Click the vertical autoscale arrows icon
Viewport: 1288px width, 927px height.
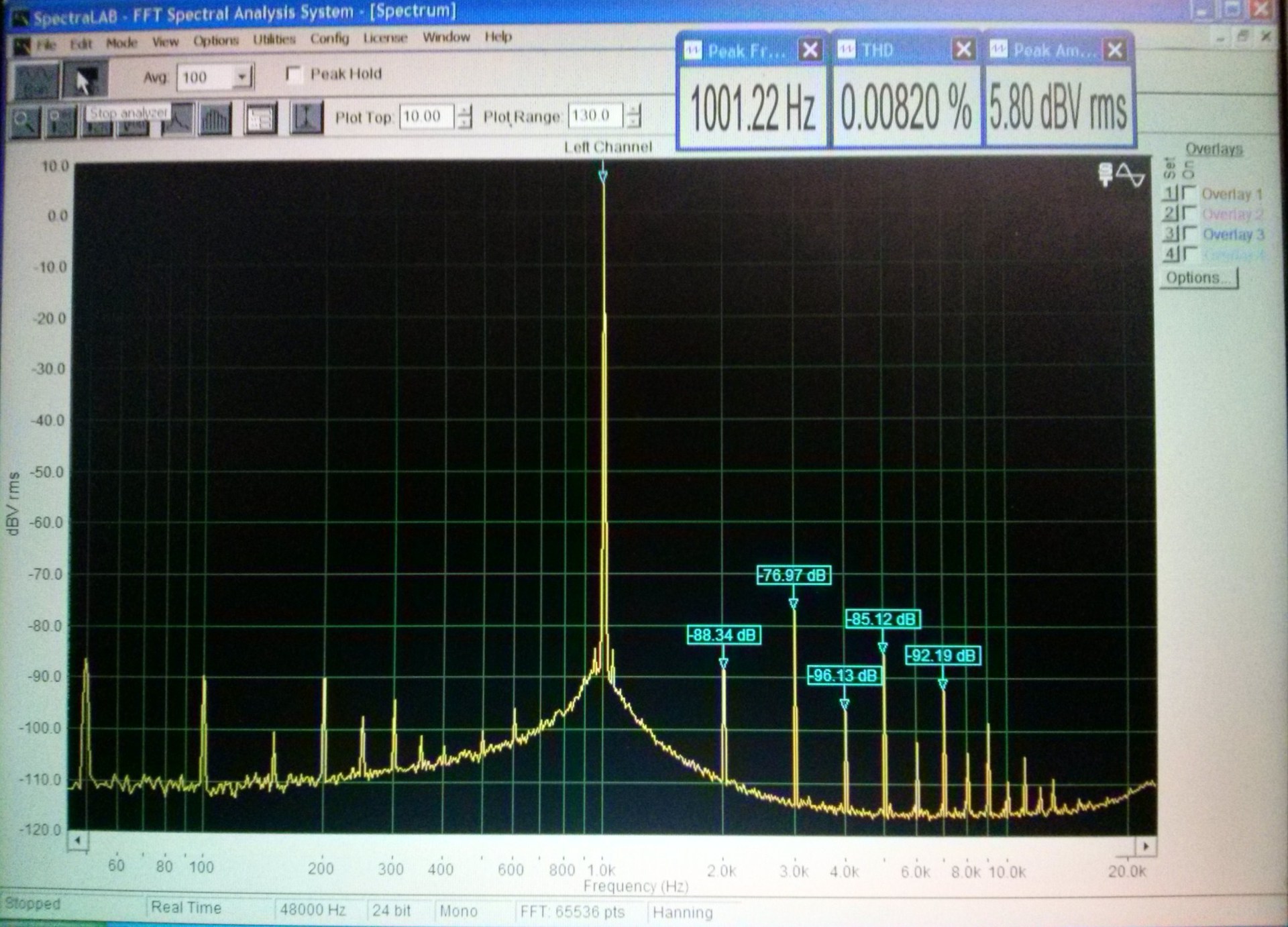tap(306, 118)
